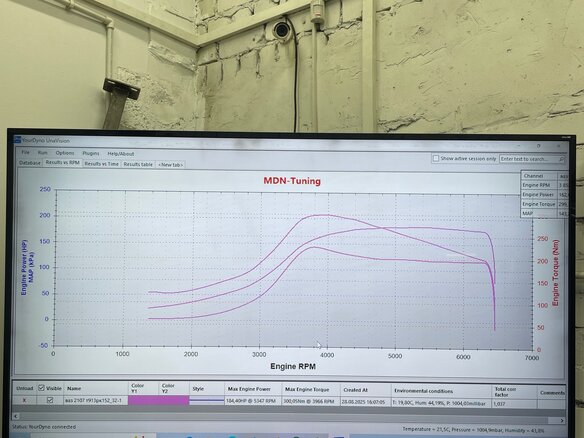Click the window maximize button

(x=539, y=146)
